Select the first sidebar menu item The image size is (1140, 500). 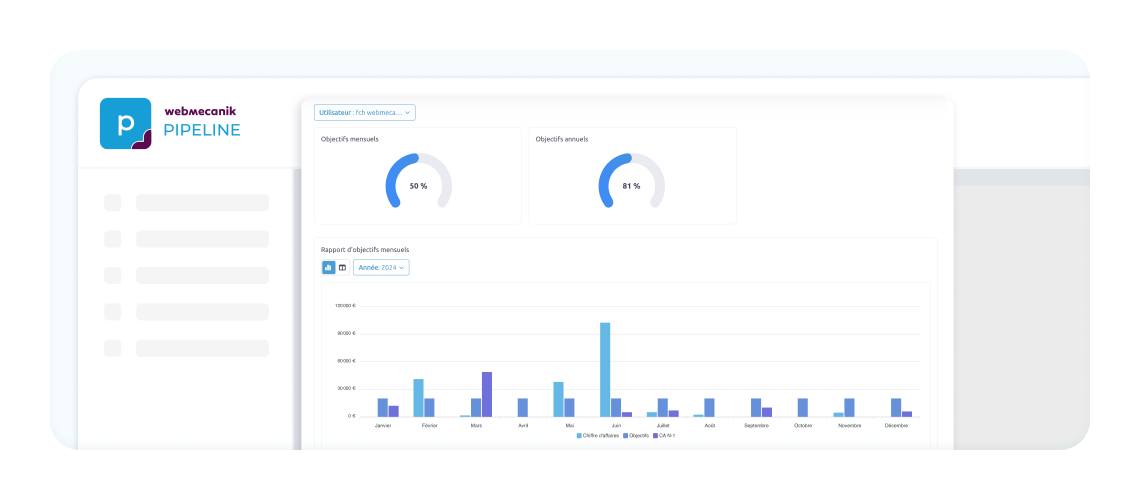187,203
